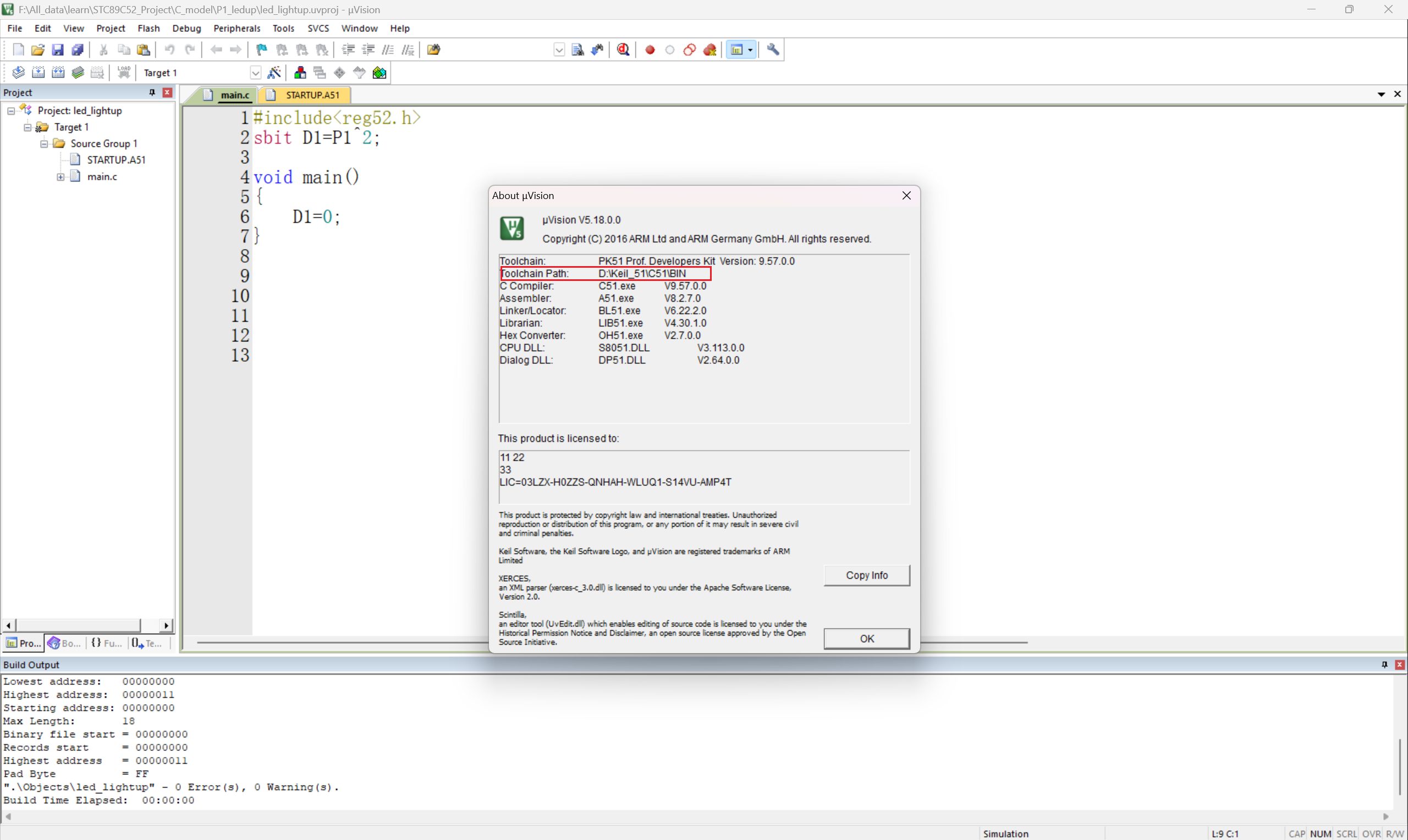This screenshot has height=840, width=1408.
Task: Toggle the Project panel auto-hide pin
Action: click(x=152, y=92)
